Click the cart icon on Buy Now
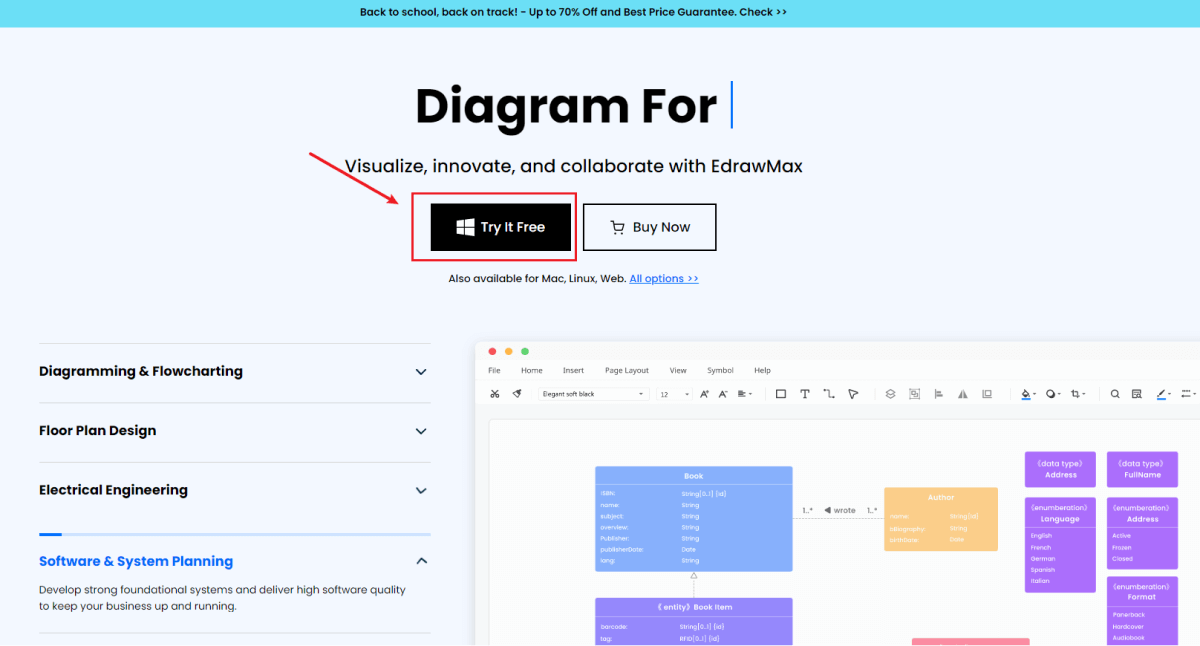1200x646 pixels. [618, 227]
